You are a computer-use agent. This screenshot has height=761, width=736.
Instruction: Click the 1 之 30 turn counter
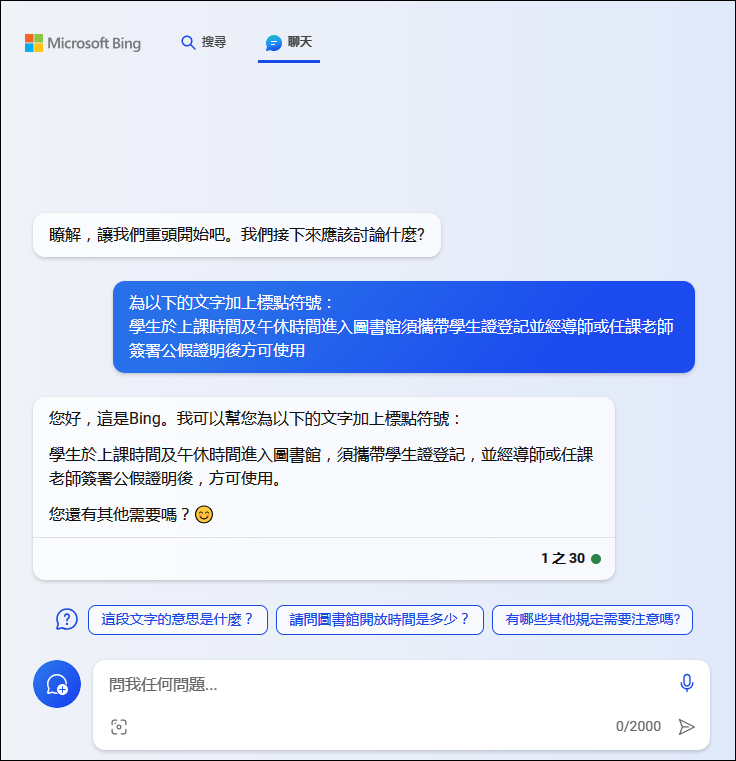(563, 559)
